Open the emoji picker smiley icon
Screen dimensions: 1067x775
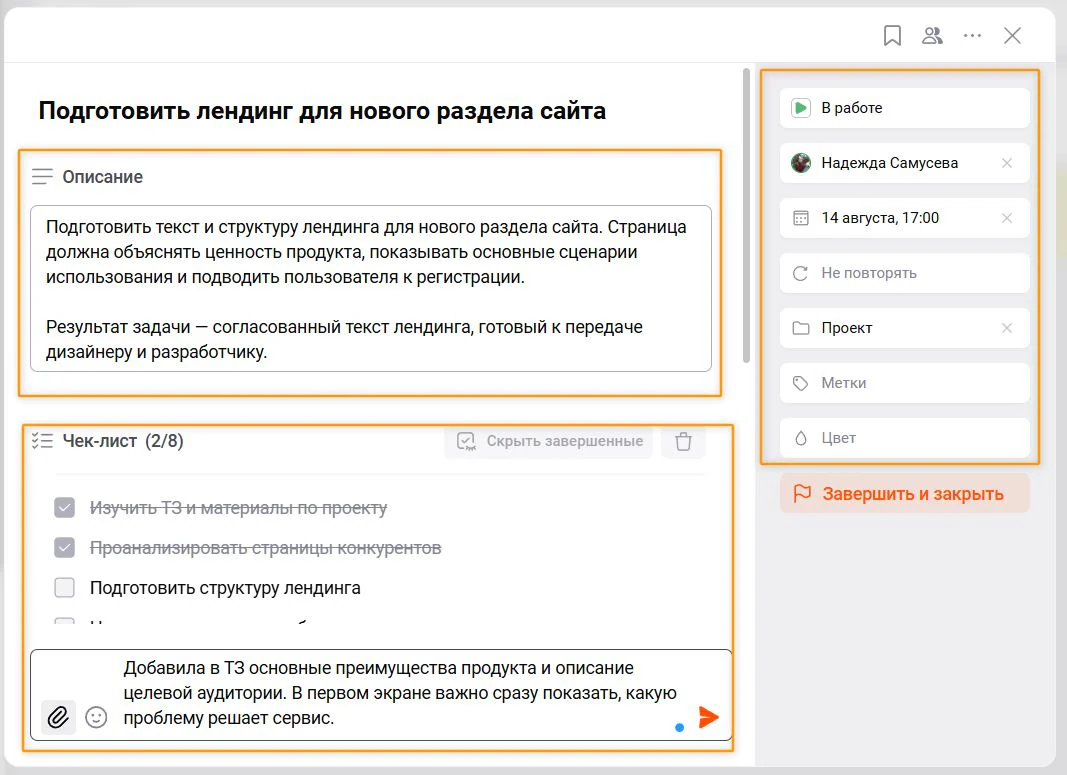point(96,717)
